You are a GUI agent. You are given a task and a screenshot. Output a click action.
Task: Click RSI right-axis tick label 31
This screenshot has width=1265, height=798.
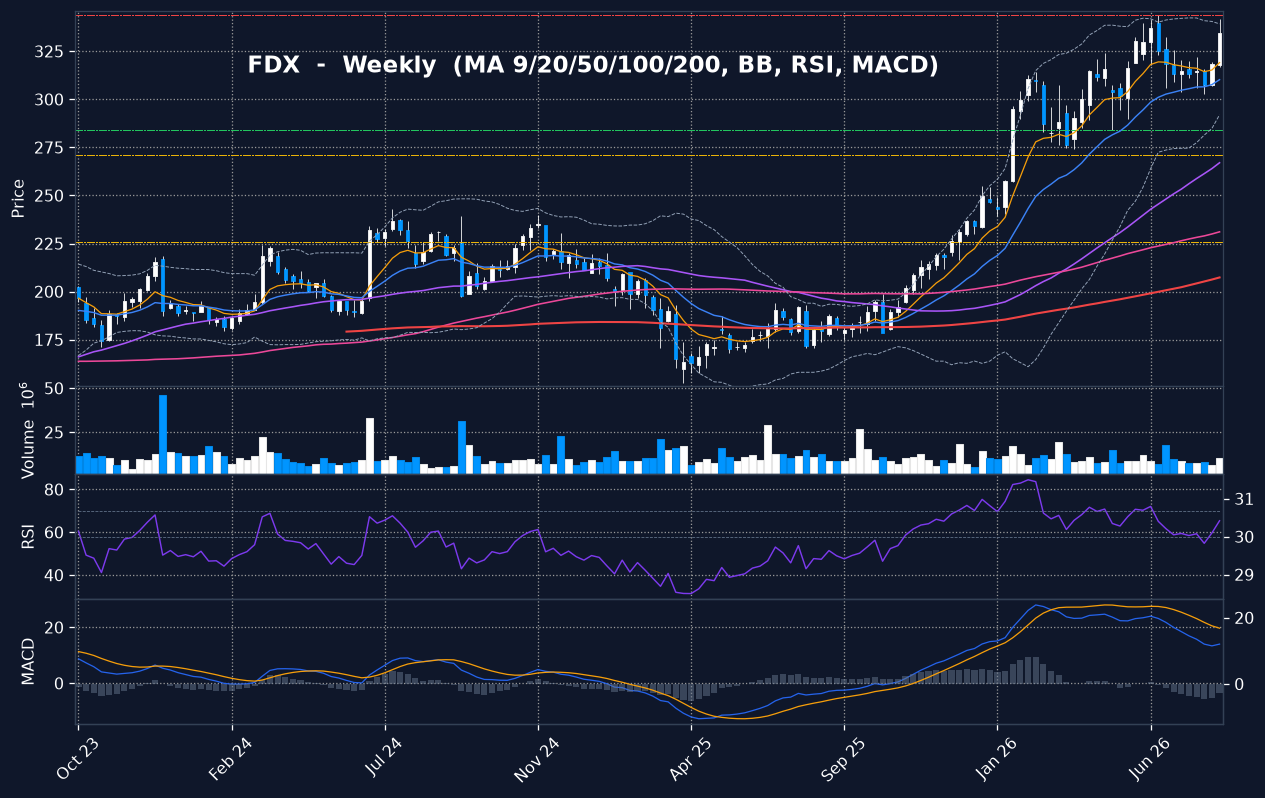coord(1244,499)
